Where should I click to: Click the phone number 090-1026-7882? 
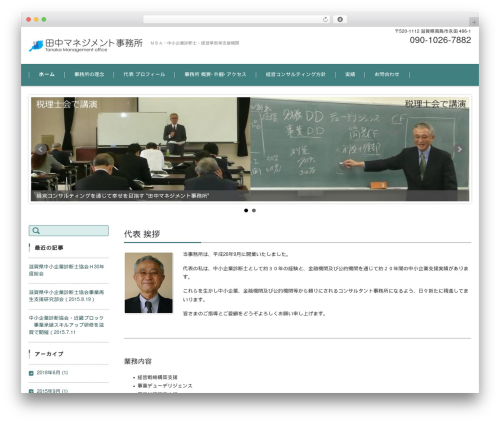click(x=440, y=40)
